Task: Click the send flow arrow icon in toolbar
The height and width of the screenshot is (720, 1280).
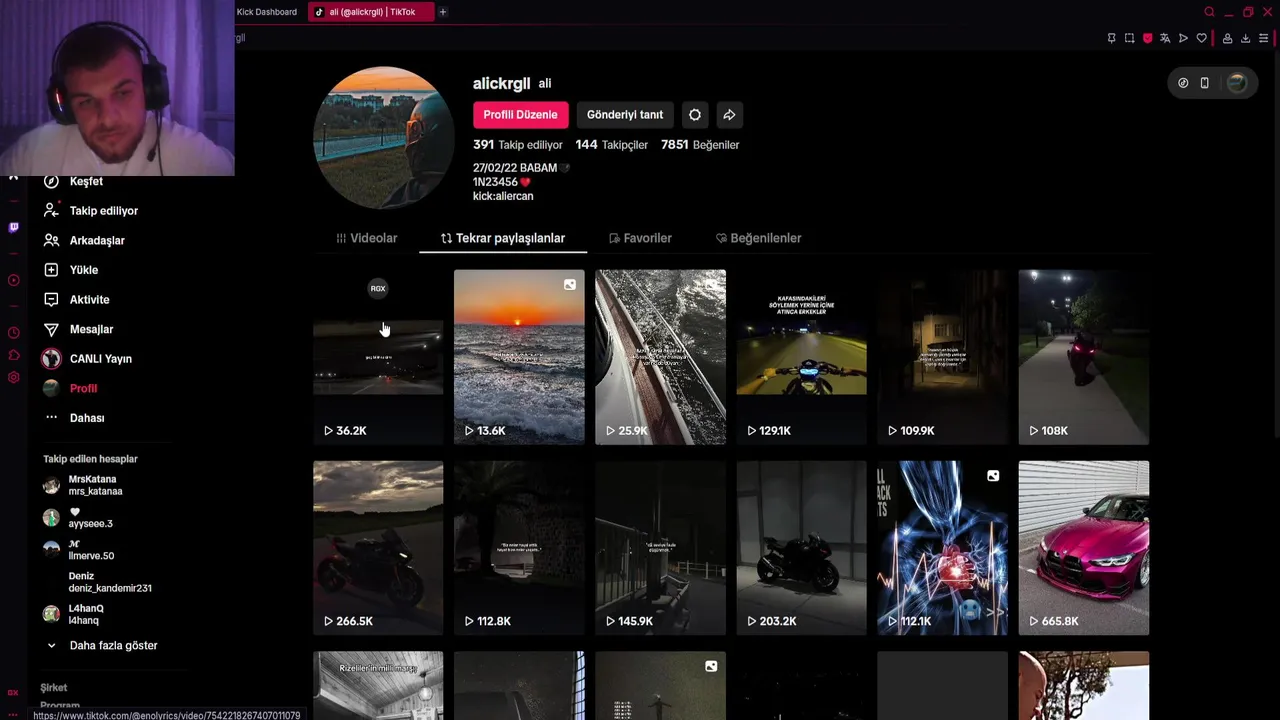Action: (1183, 38)
